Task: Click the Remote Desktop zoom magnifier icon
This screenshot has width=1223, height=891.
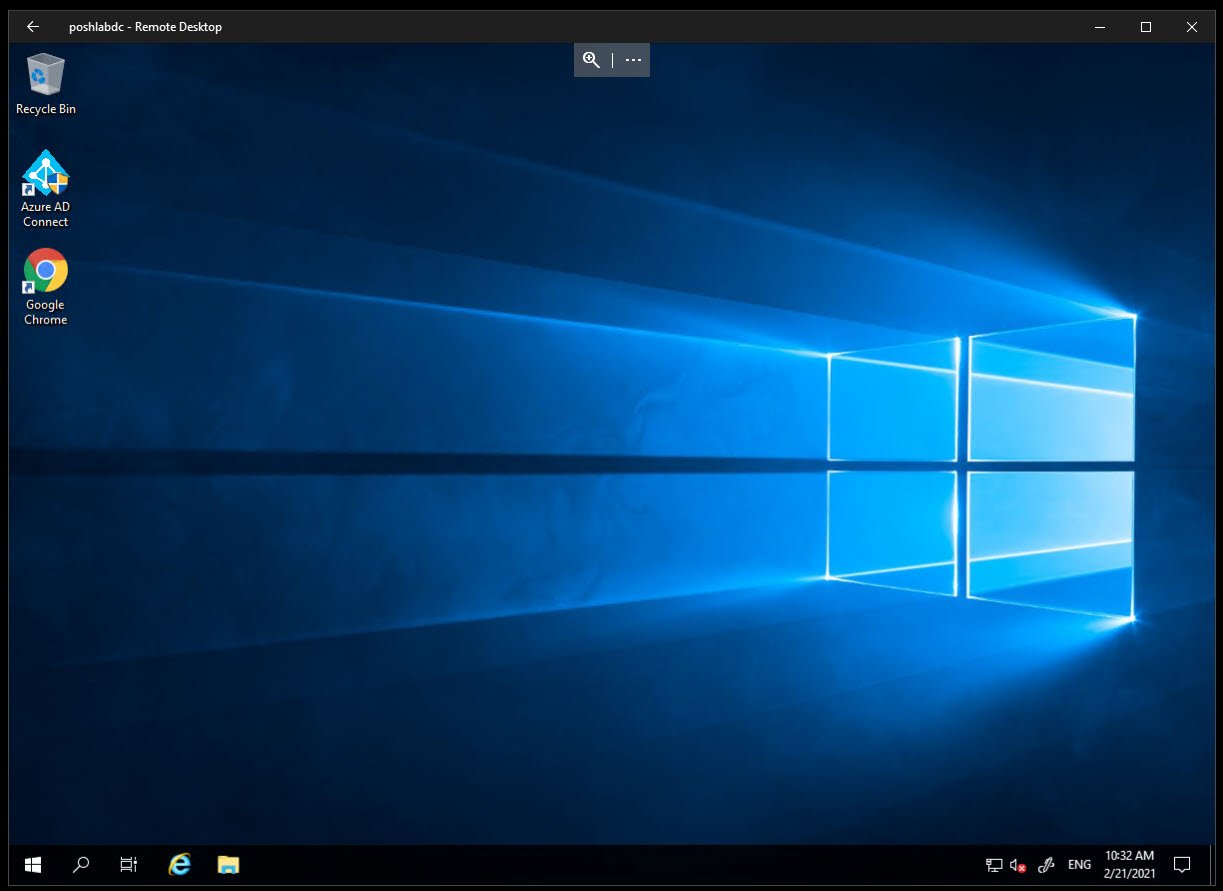Action: 592,60
